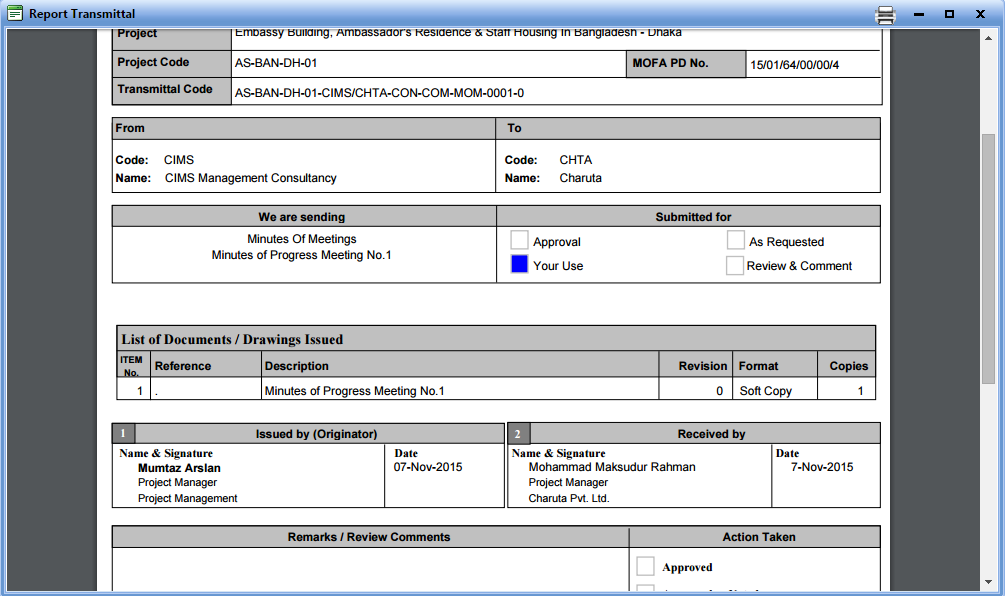
Task: Select the item 1 Description cell
Action: (x=355, y=391)
